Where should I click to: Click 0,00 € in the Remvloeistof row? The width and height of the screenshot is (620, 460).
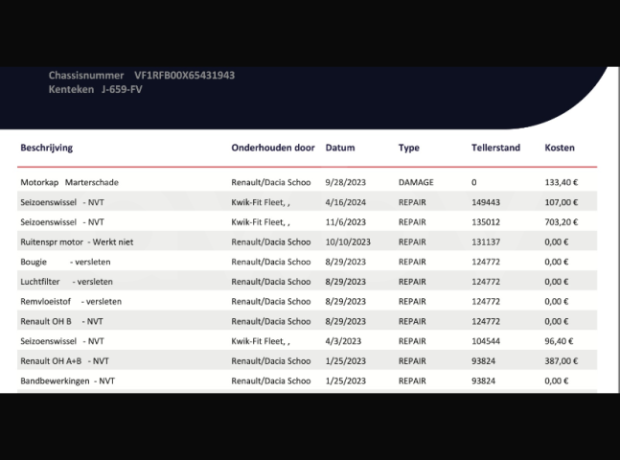coord(556,301)
